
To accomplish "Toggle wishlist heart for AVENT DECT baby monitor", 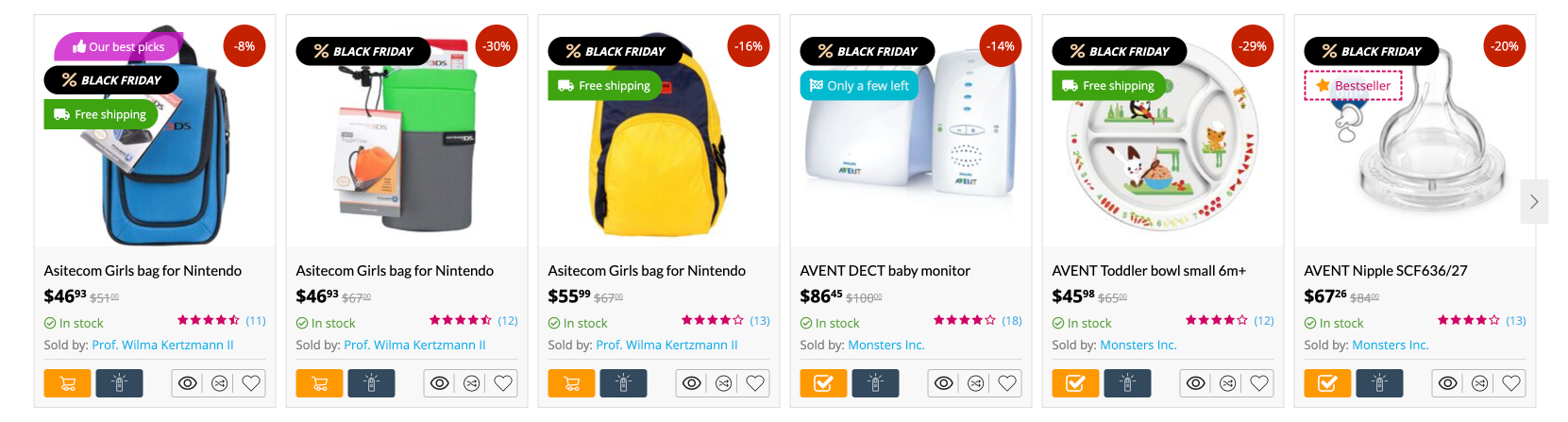I will point(1007,383).
